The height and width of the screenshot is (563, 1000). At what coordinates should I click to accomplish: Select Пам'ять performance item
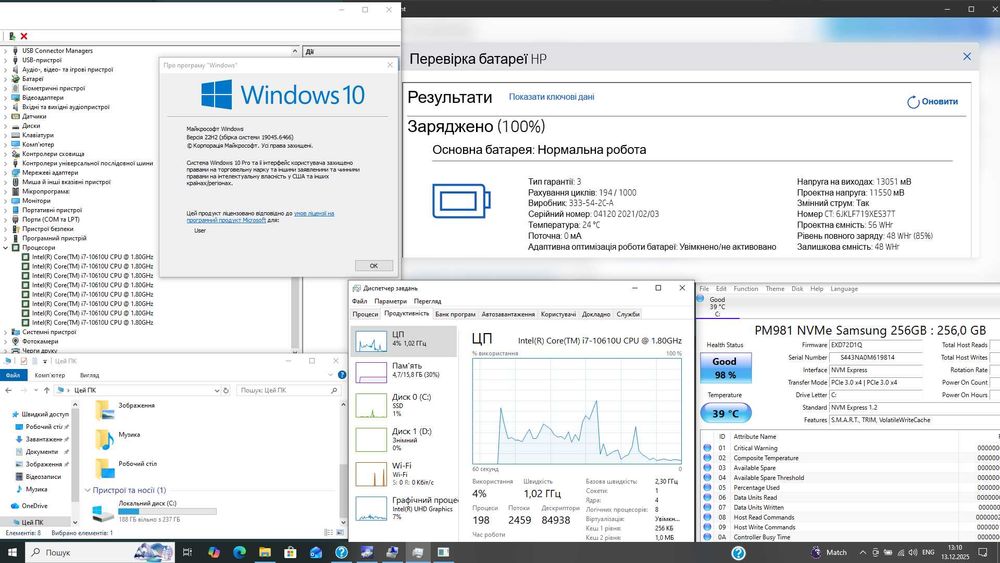pyautogui.click(x=404, y=370)
